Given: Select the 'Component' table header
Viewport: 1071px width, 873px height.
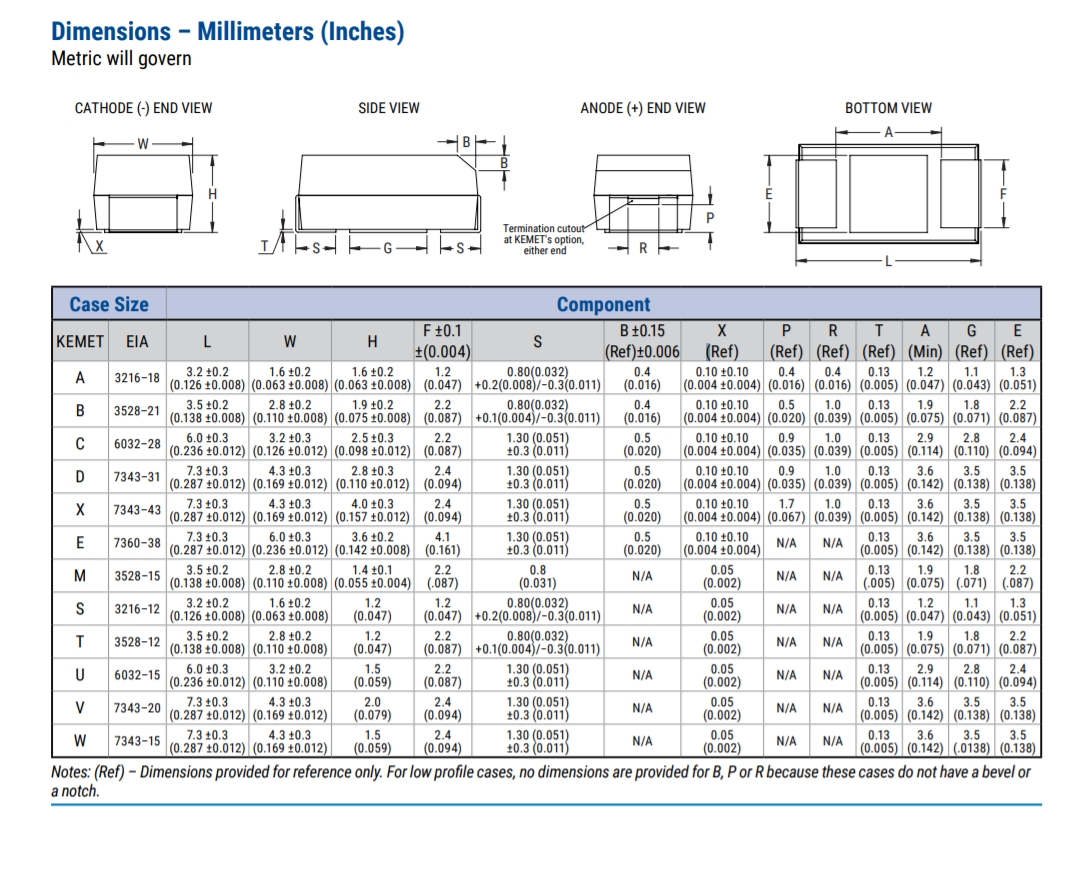Looking at the screenshot, I should tap(602, 304).
